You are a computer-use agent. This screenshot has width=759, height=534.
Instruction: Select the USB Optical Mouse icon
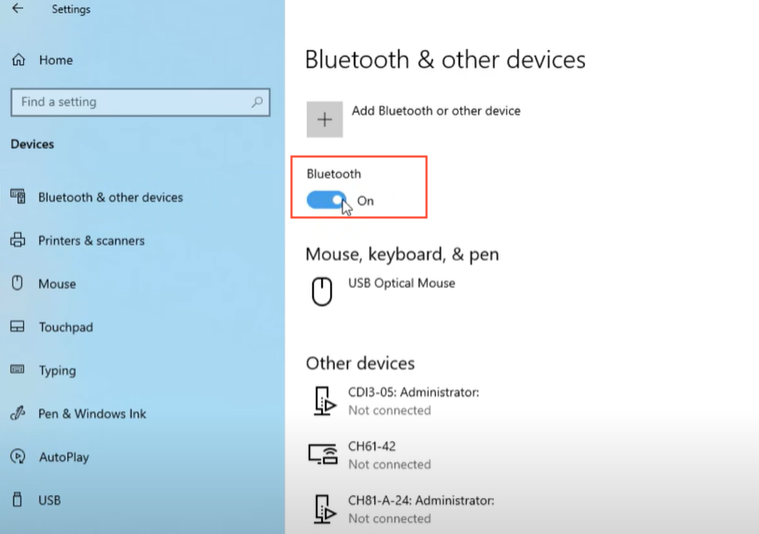pyautogui.click(x=322, y=291)
